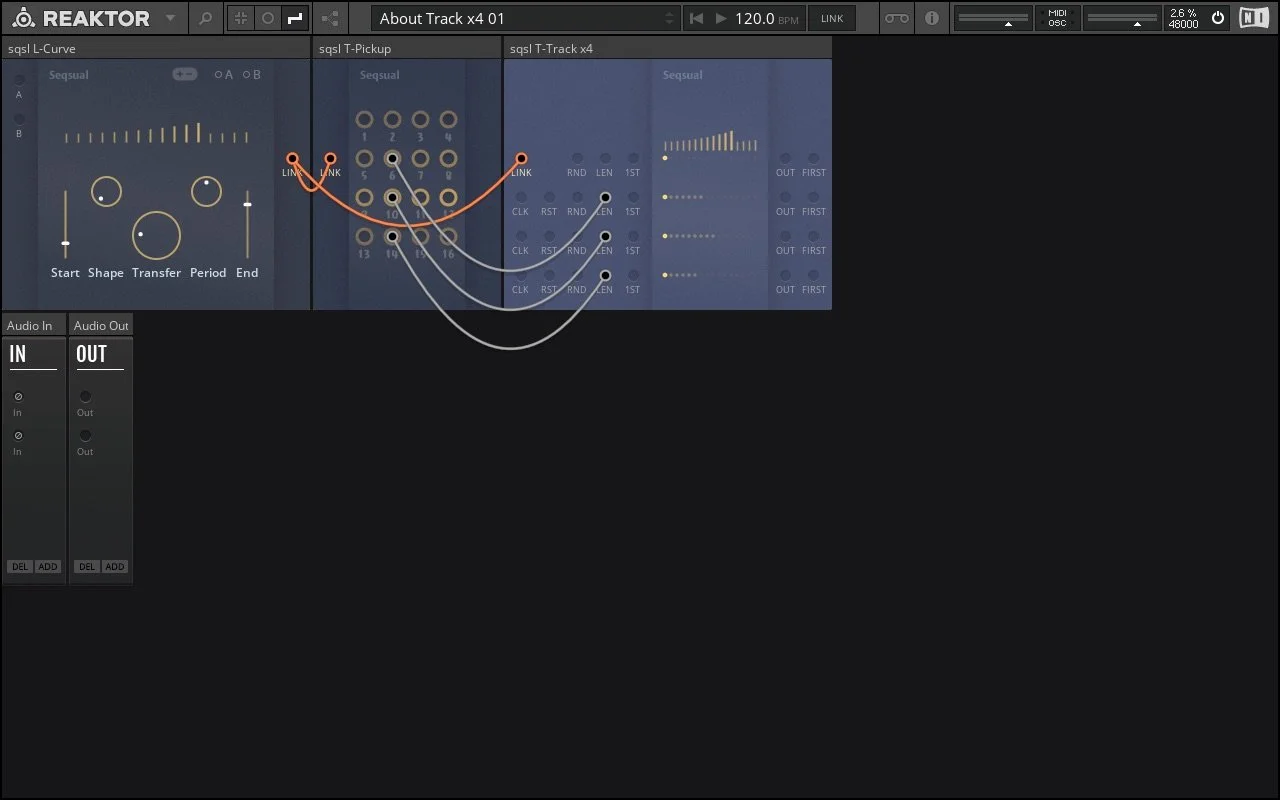Image resolution: width=1280 pixels, height=800 pixels.
Task: Select the sqsl T-Track x4 block header
Action: 668,48
